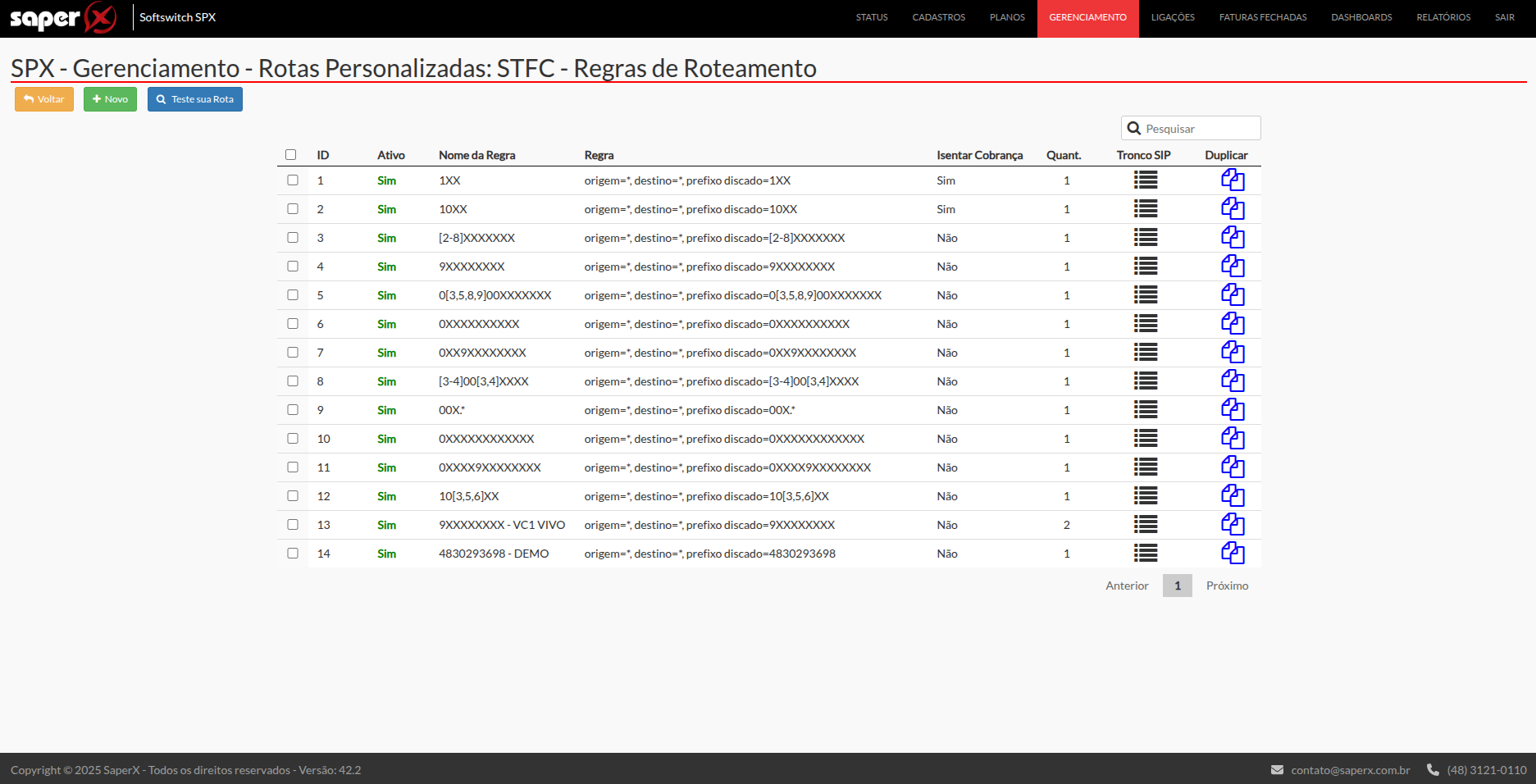Click rule name 0XX9XXXXXXXX
The image size is (1536, 784).
(482, 353)
